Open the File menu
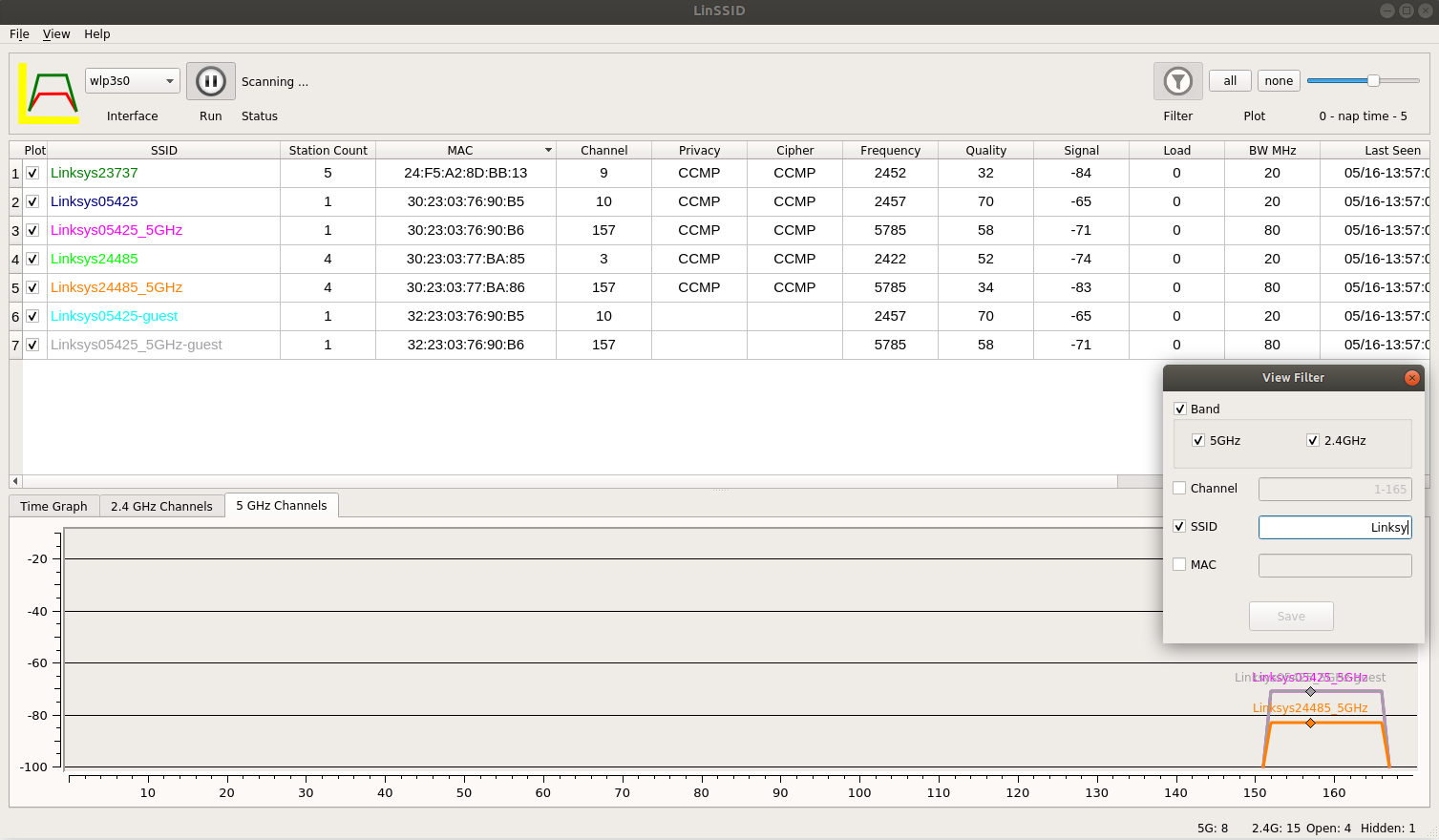 click(19, 33)
